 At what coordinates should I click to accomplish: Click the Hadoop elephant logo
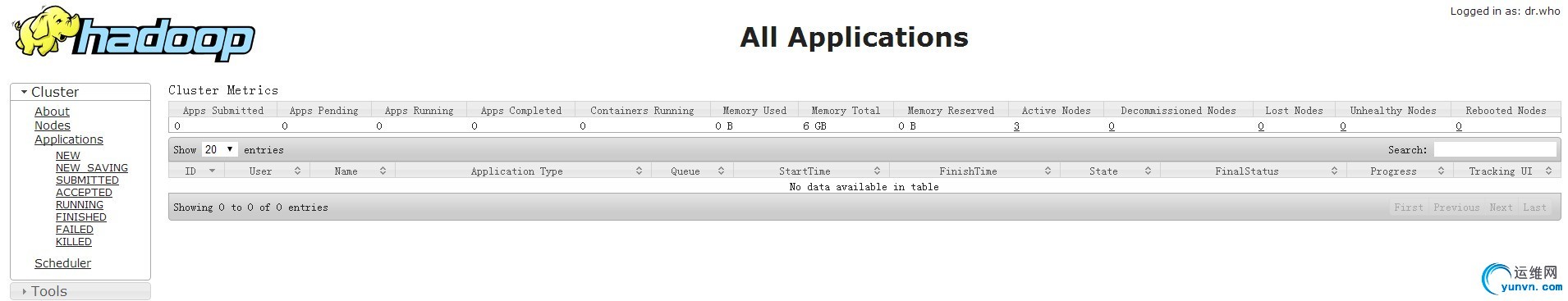[133, 34]
